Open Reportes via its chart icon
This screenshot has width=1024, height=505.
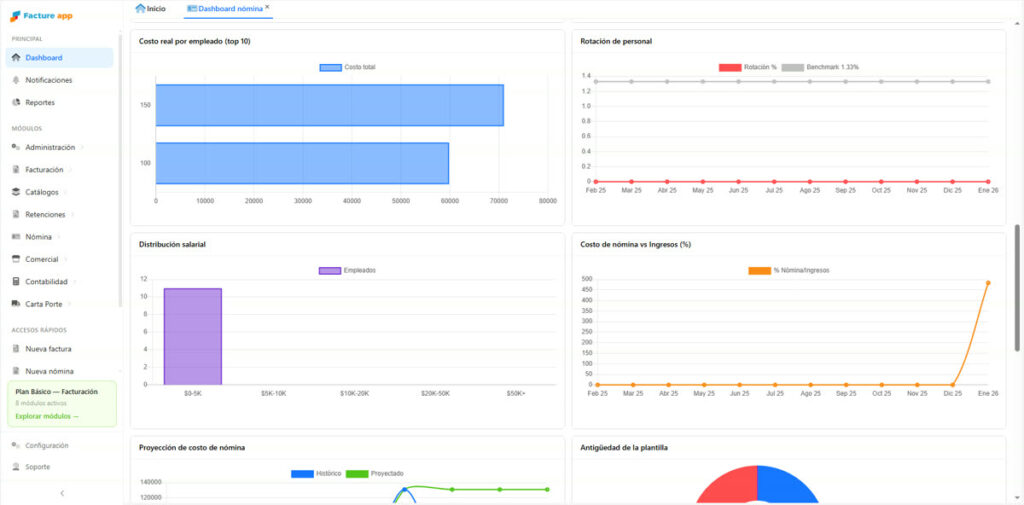(x=16, y=103)
